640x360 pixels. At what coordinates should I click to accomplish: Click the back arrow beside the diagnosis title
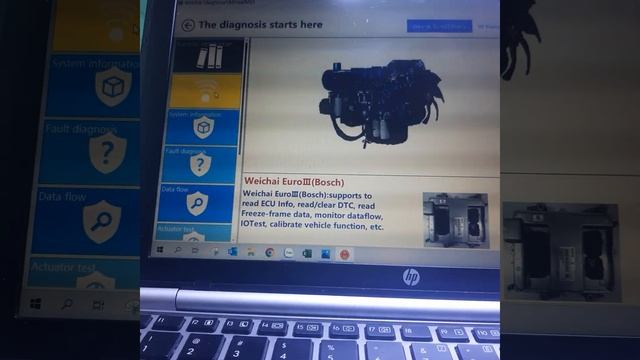click(x=188, y=25)
